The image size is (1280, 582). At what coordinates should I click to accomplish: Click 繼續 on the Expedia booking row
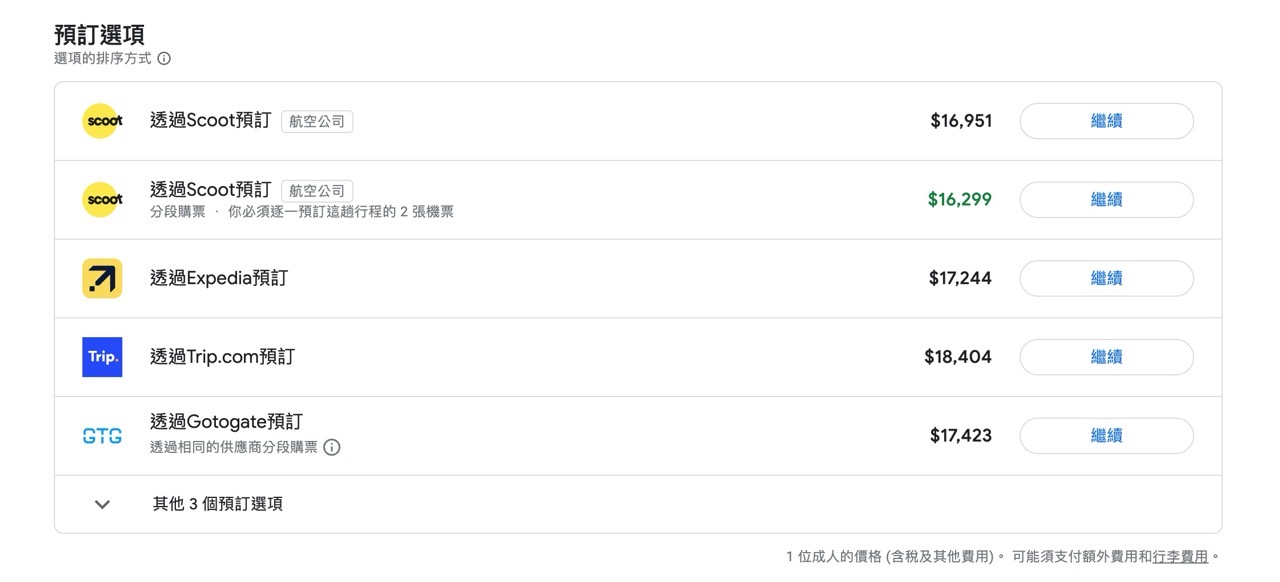click(x=1106, y=278)
